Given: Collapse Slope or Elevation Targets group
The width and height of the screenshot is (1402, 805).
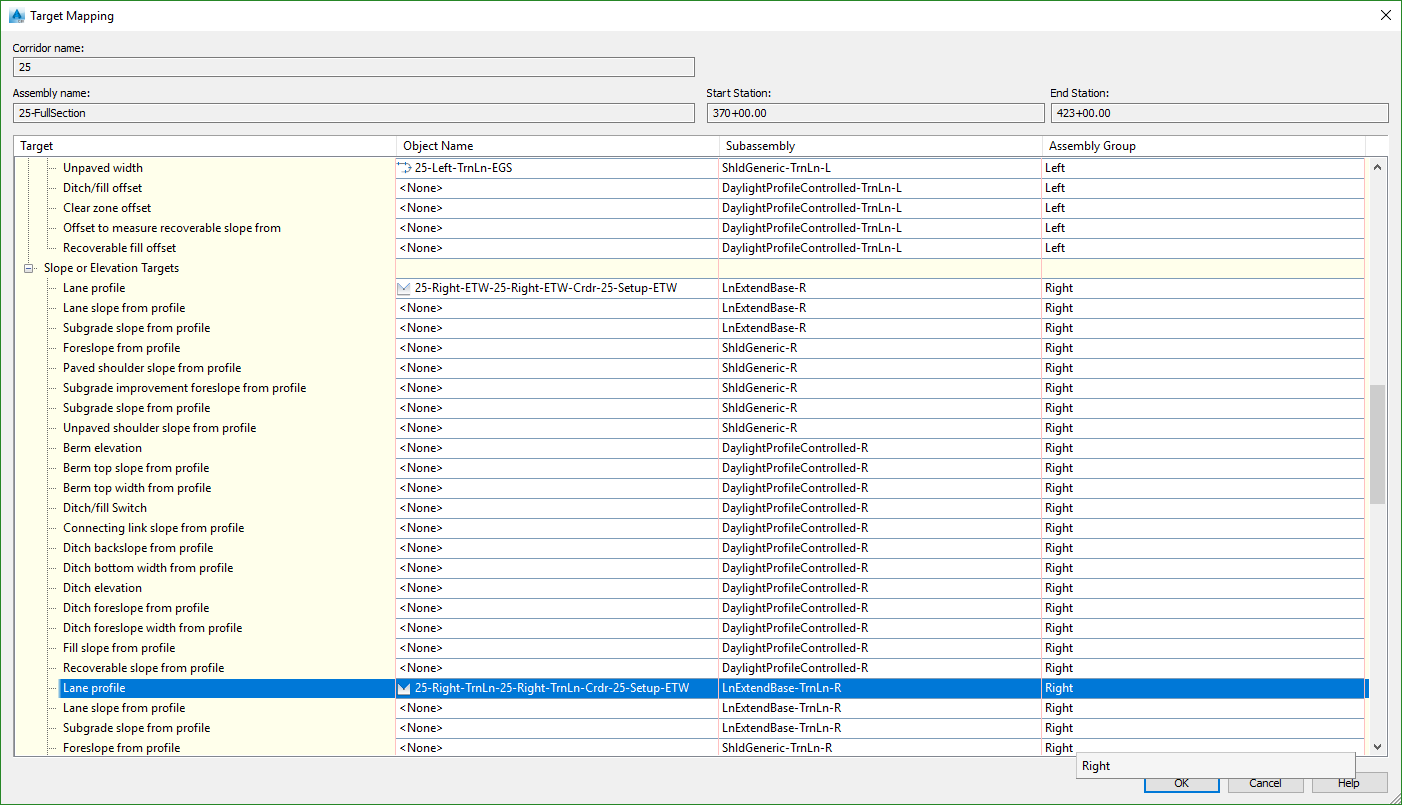Looking at the screenshot, I should [x=31, y=268].
